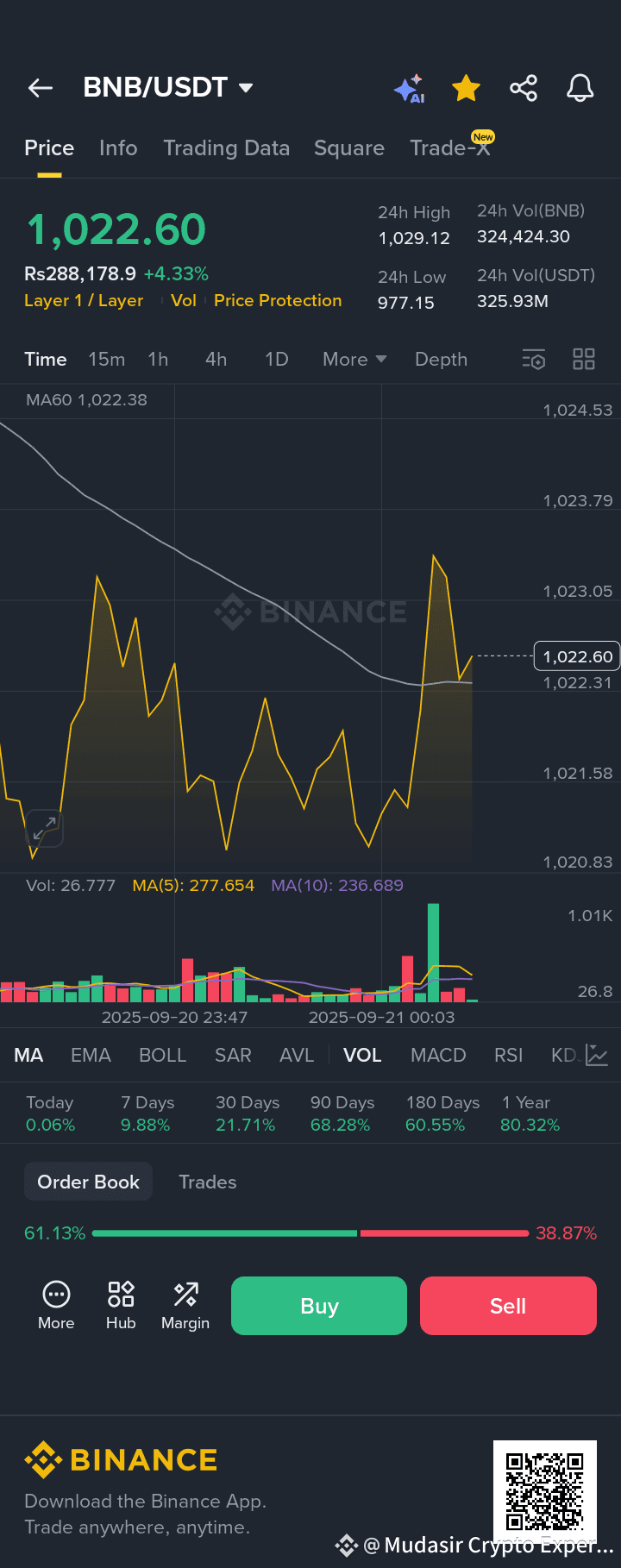Viewport: 621px width, 1568px height.
Task: Open the Trade-X tab
Action: pos(450,147)
